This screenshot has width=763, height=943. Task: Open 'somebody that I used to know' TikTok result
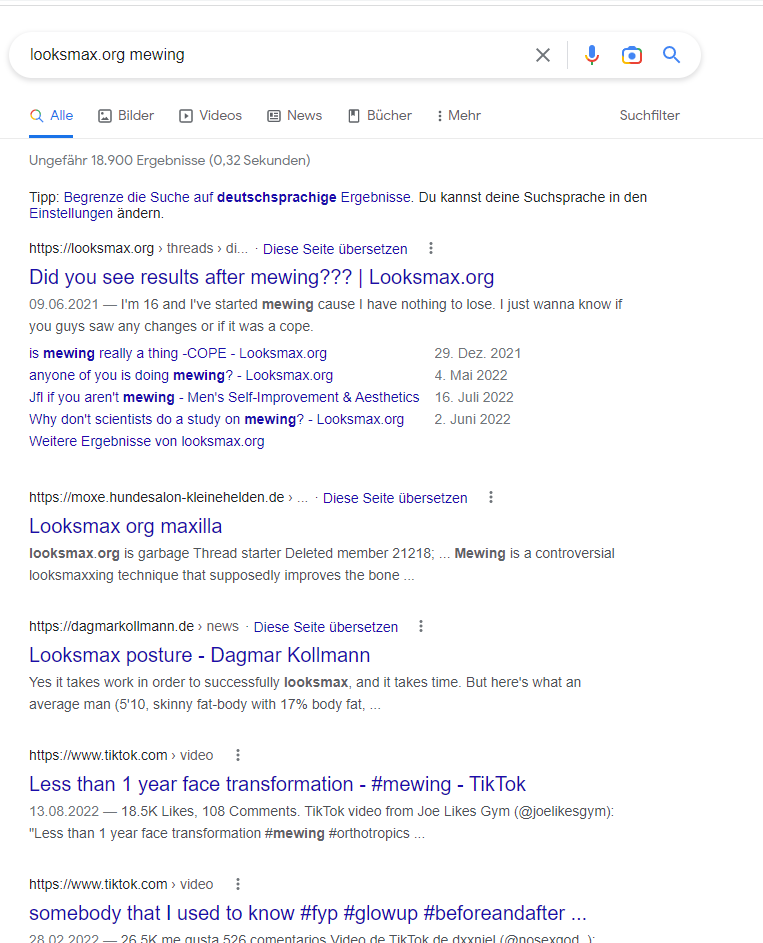click(308, 913)
